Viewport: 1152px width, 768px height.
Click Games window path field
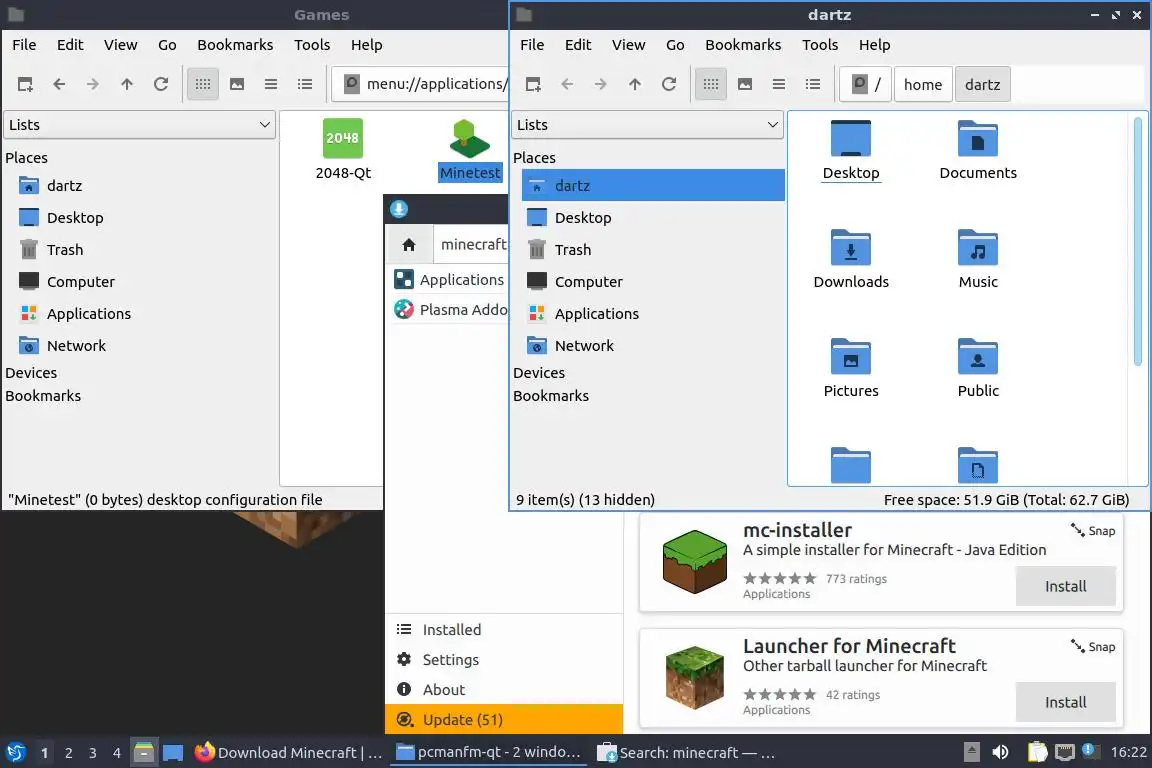[x=420, y=85]
